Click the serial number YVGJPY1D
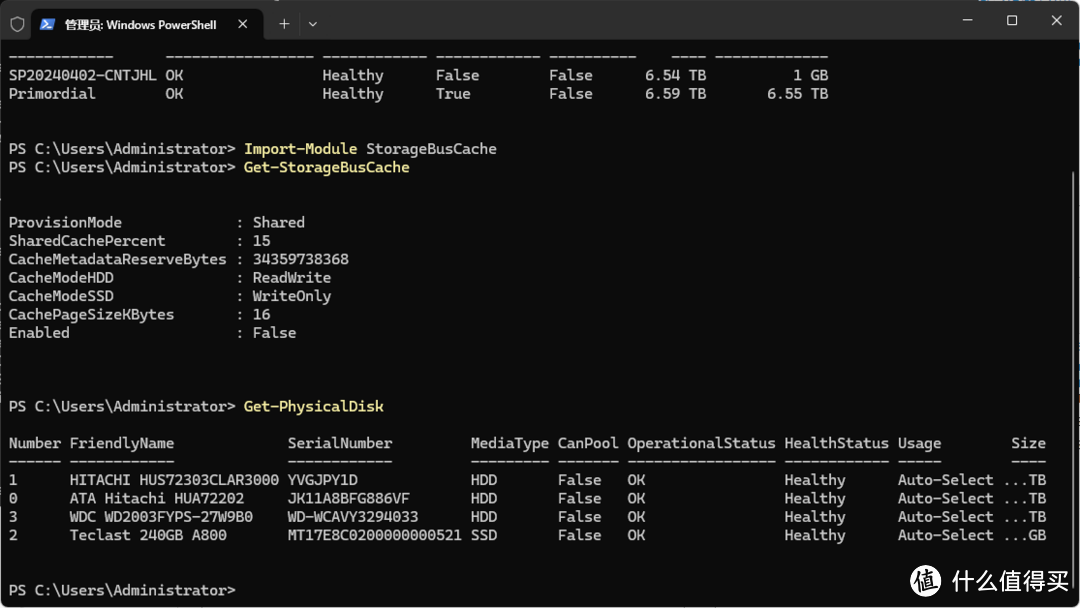The height and width of the screenshot is (608, 1080). coord(322,480)
